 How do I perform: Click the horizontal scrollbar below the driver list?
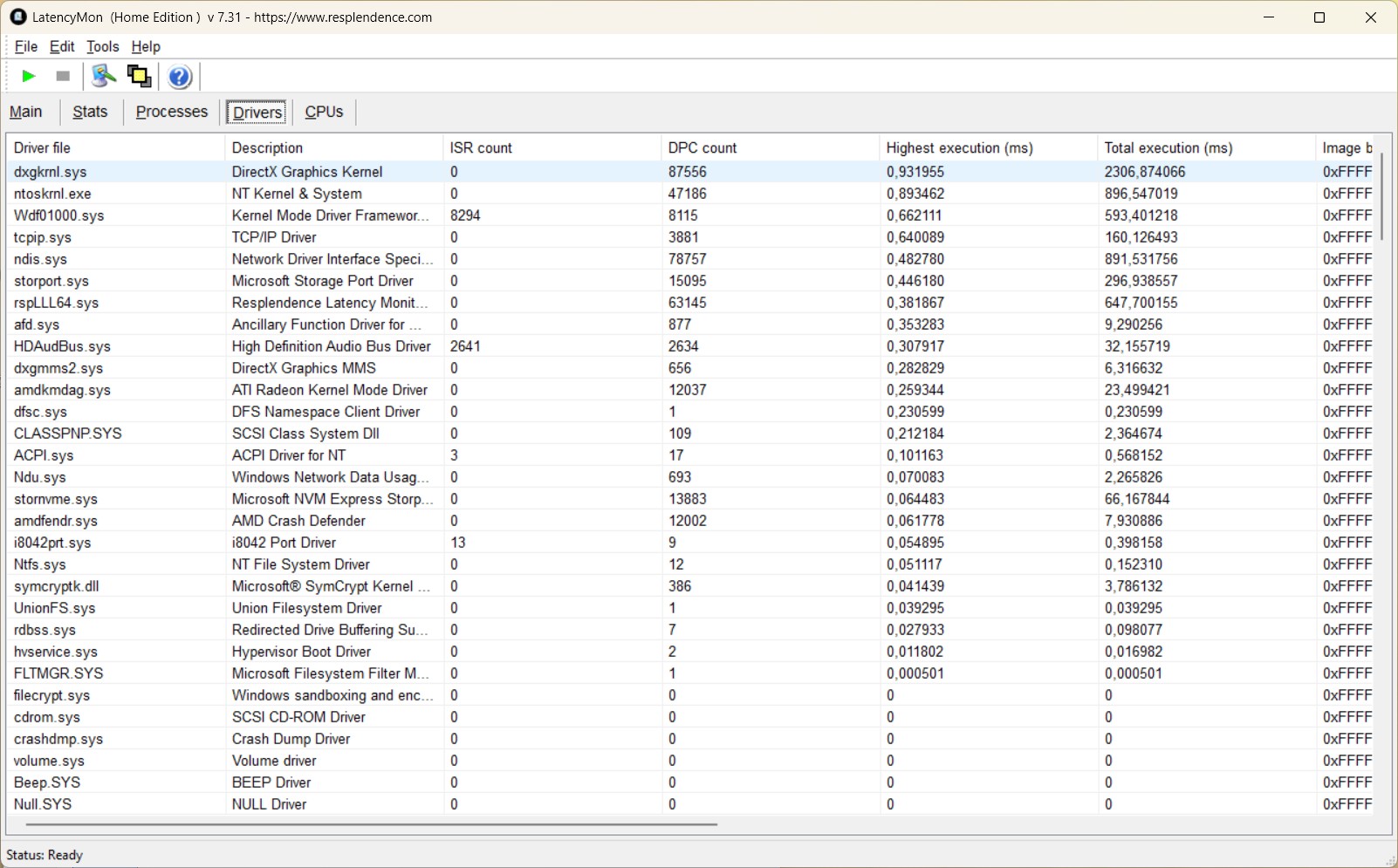click(371, 824)
